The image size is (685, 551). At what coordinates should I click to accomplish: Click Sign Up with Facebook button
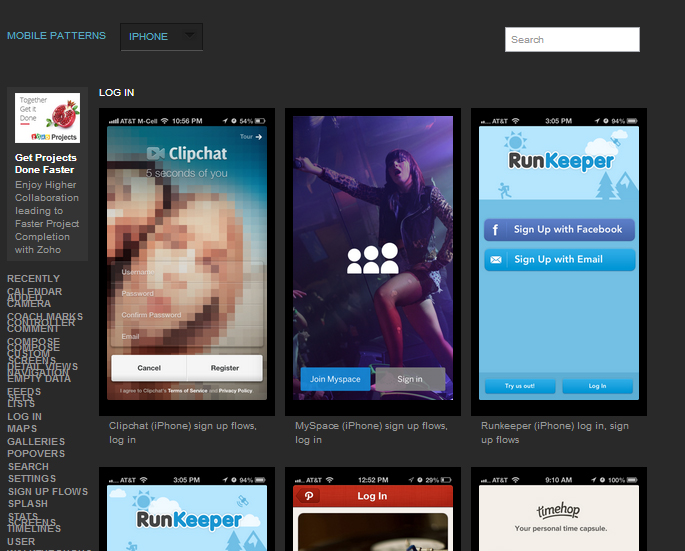tap(559, 230)
